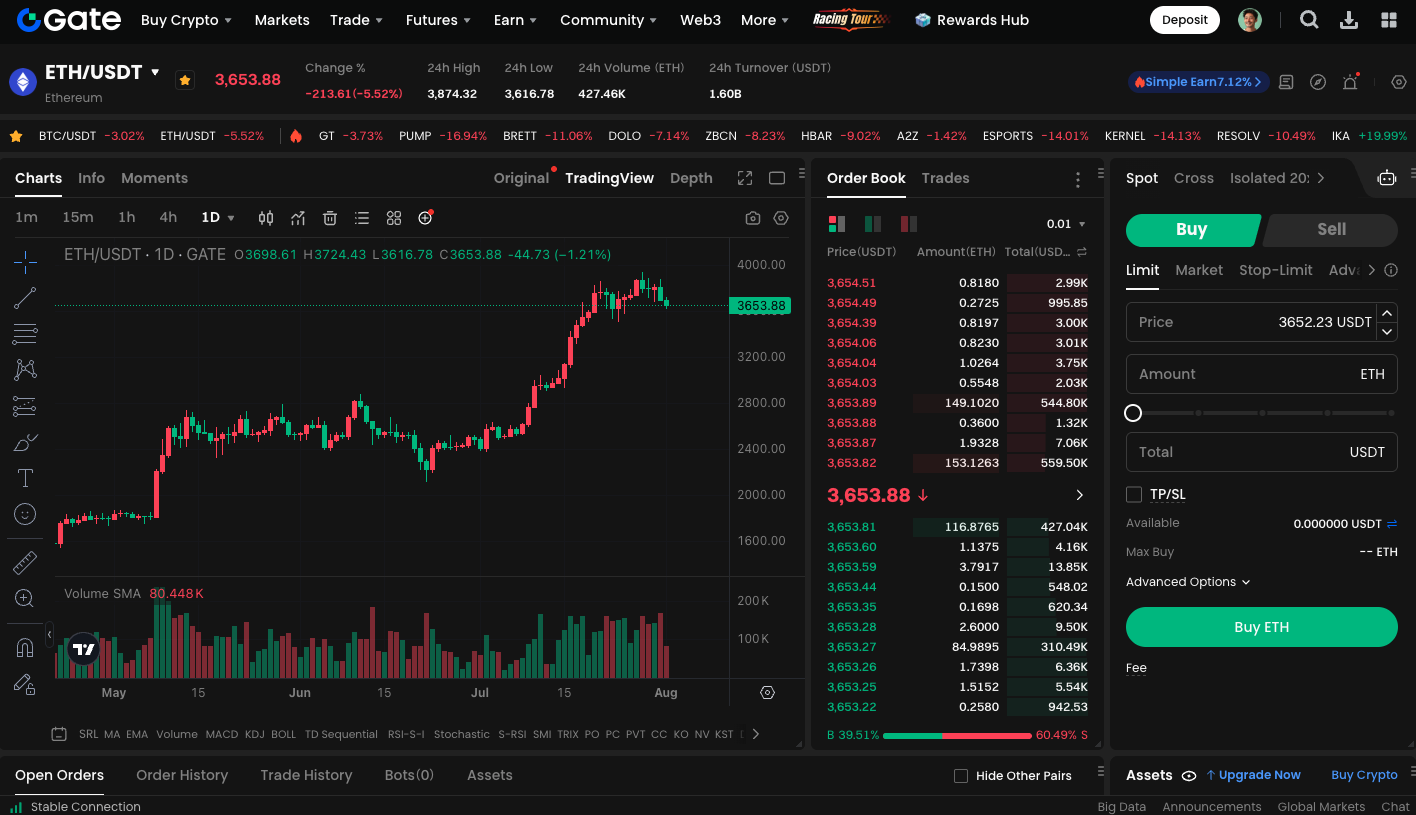Screen dimensions: 1416x815
Task: Click the Announcements footer link
Action: click(x=1211, y=807)
